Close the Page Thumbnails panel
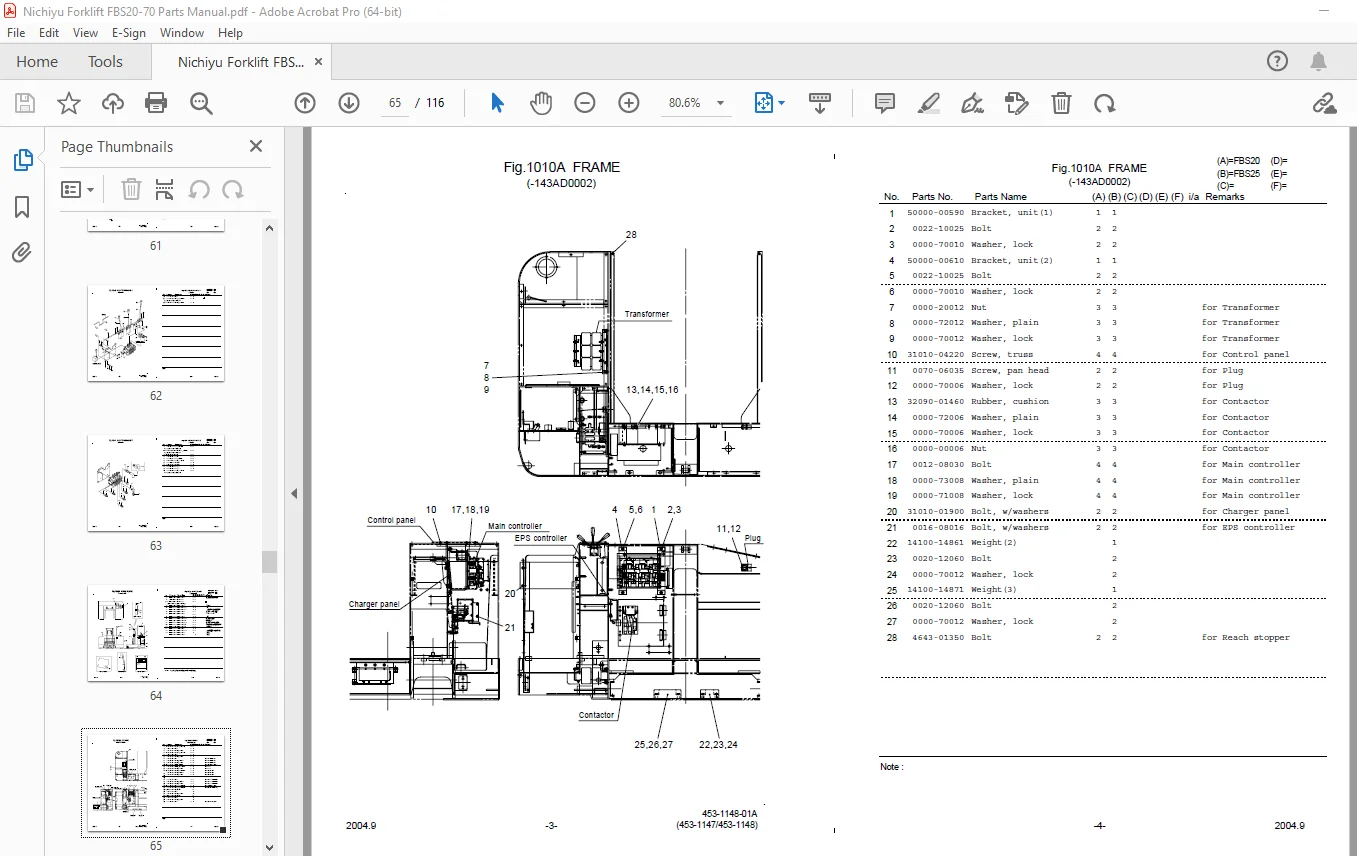This screenshot has width=1357, height=856. [256, 146]
